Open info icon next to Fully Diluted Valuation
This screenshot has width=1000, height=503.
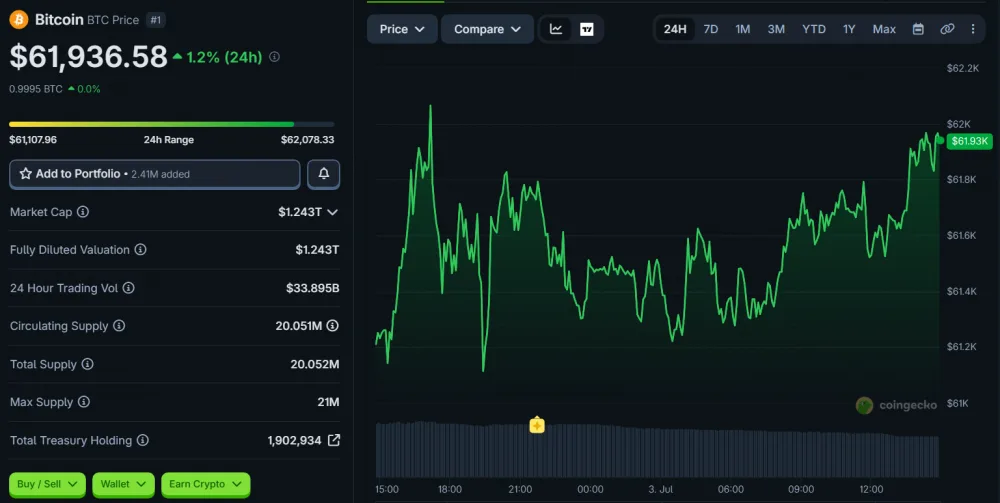click(x=140, y=250)
